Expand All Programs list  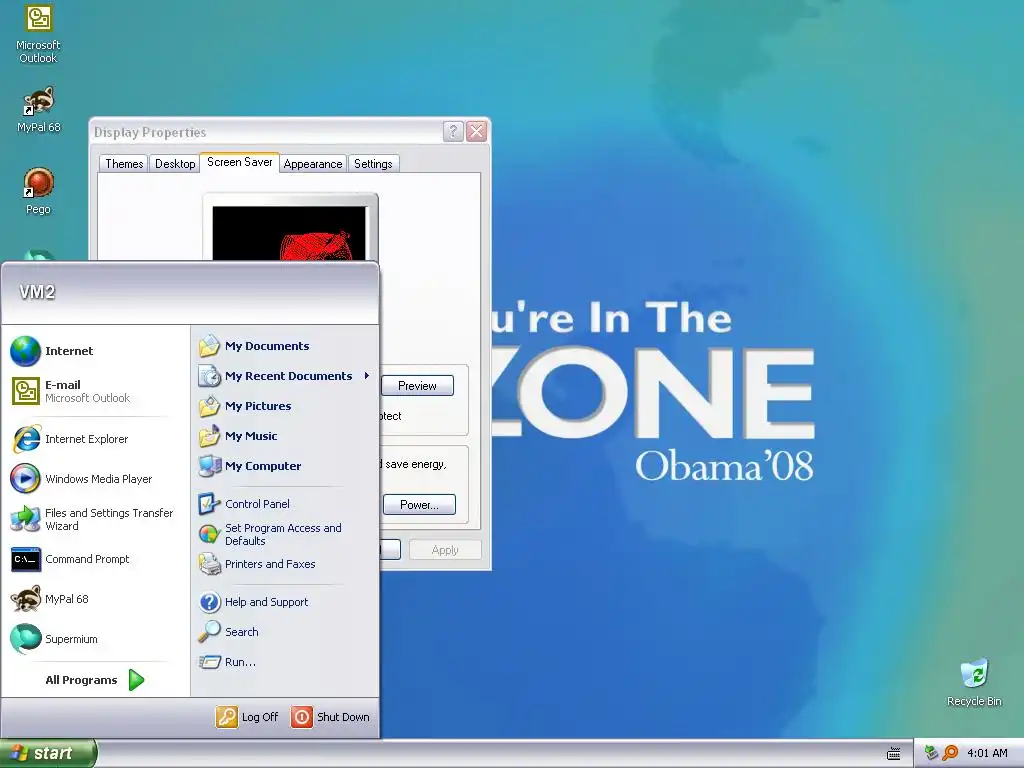click(95, 680)
